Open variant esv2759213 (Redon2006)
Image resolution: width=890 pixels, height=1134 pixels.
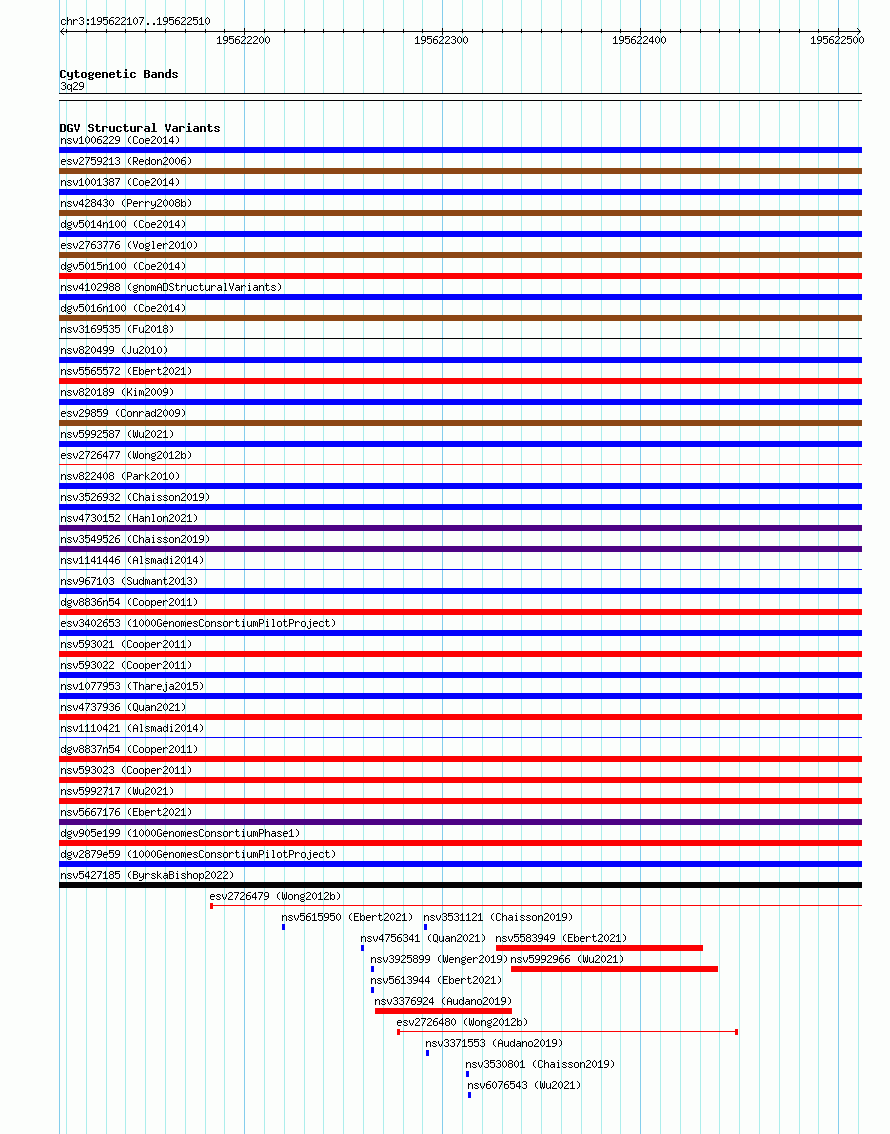click(x=126, y=161)
